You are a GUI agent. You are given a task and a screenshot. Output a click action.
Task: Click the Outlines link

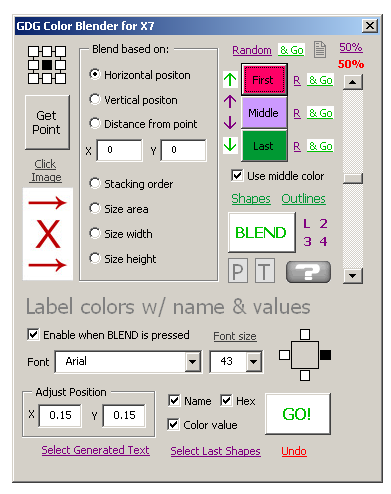[x=303, y=199]
